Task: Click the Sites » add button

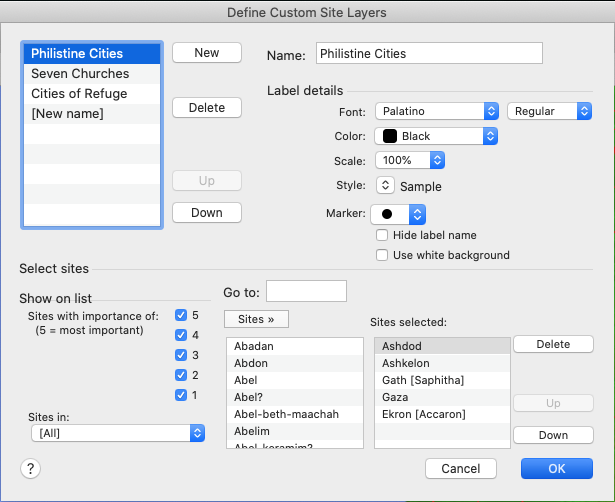Action: click(x=256, y=319)
